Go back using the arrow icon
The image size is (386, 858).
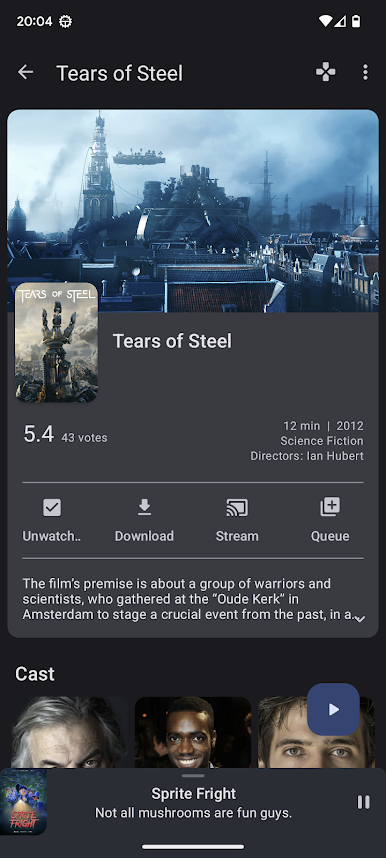click(25, 72)
